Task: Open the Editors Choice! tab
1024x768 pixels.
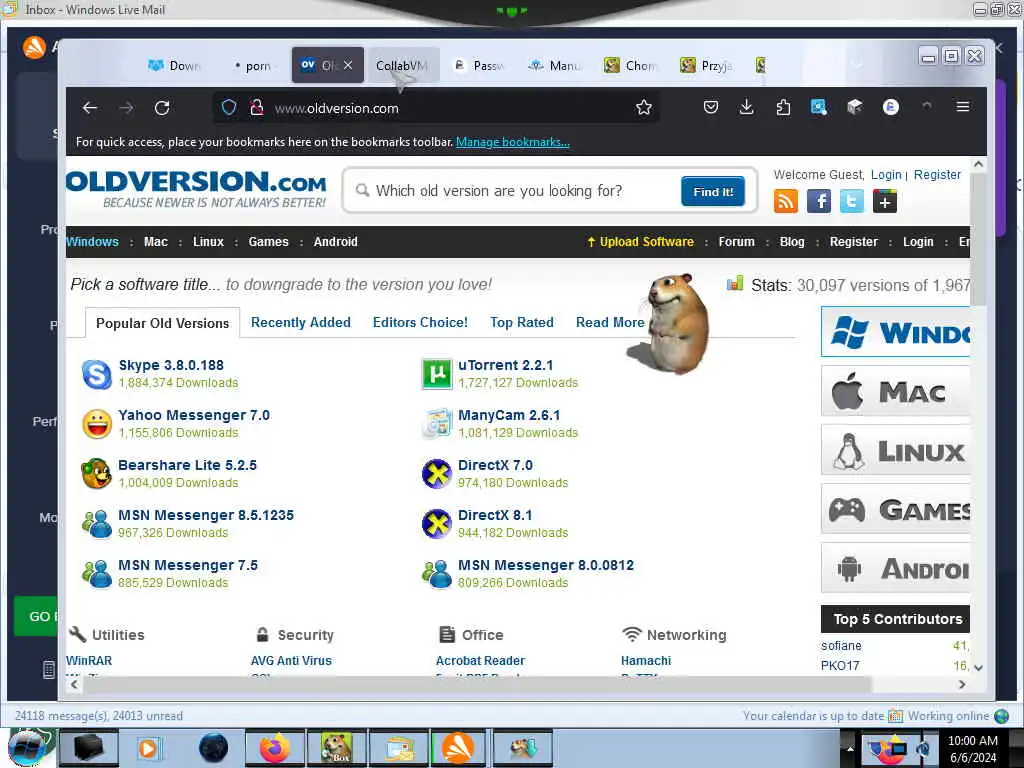Action: [x=420, y=323]
